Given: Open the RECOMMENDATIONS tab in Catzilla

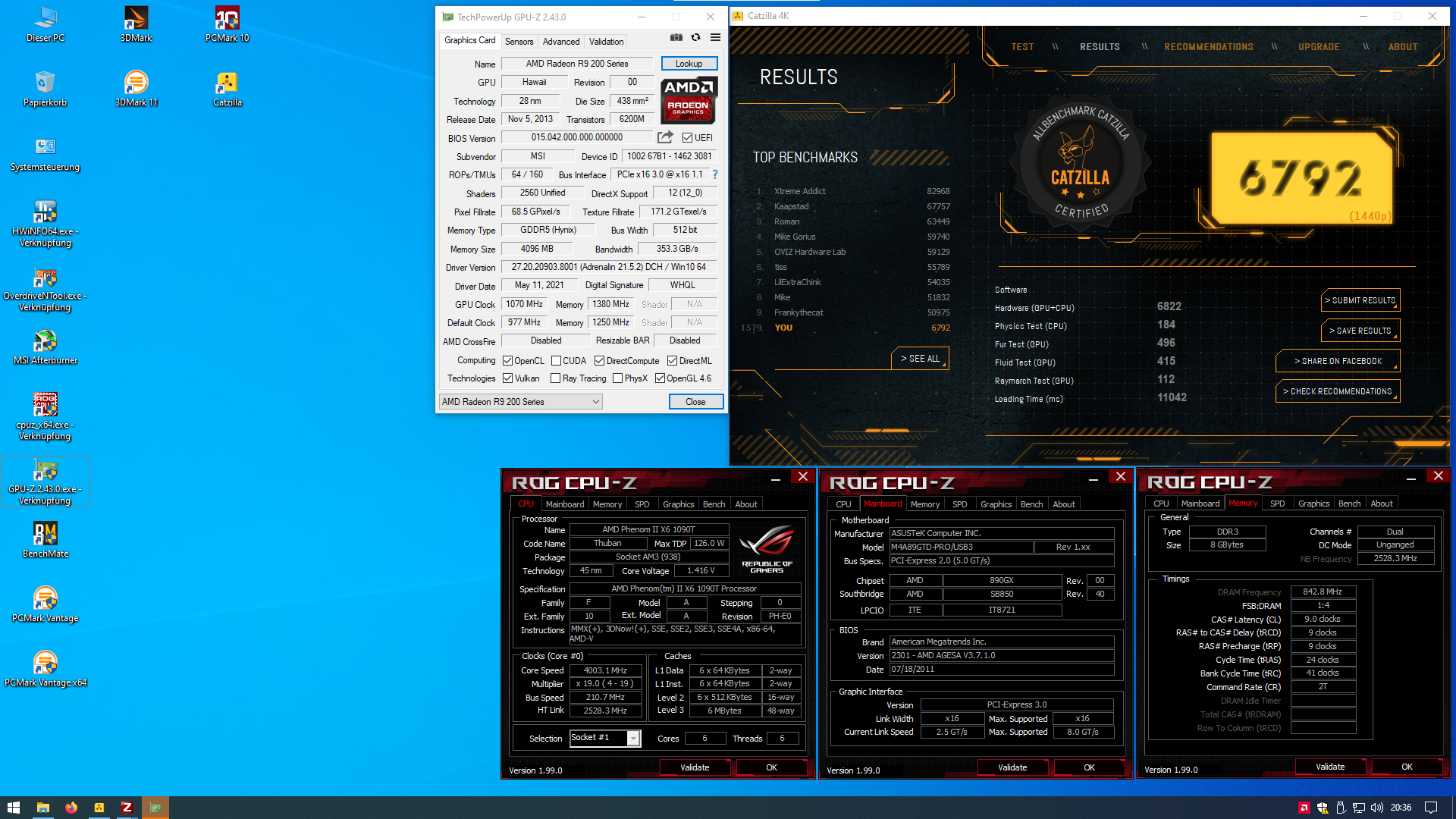Looking at the screenshot, I should pos(1209,47).
